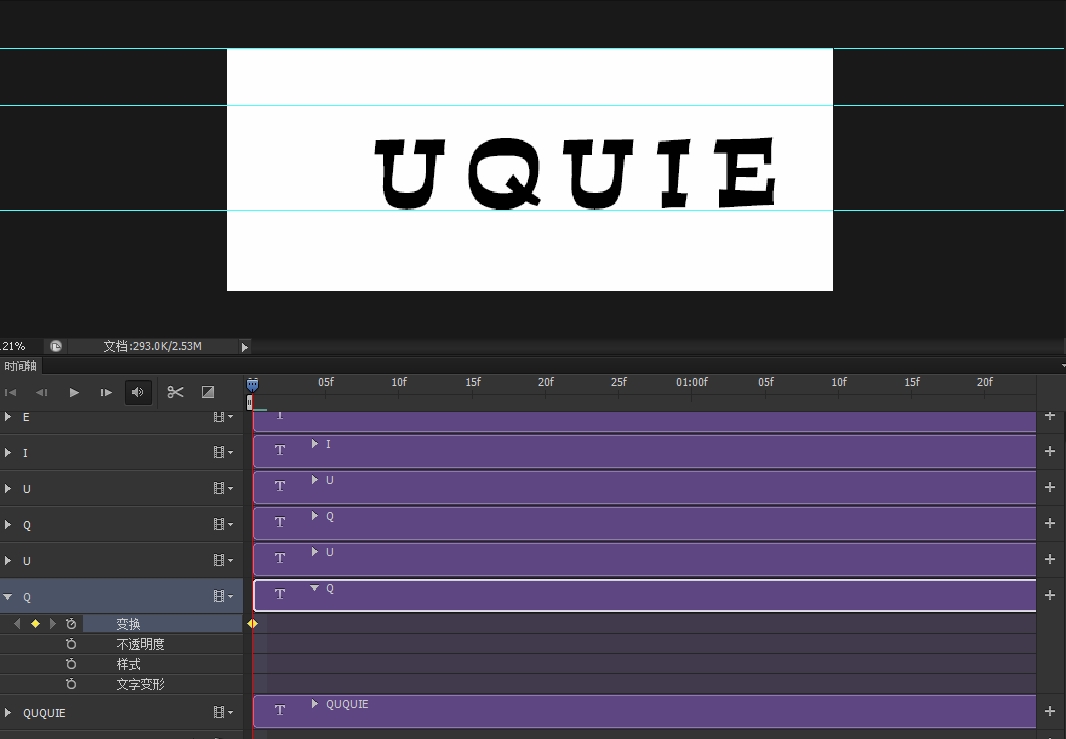Click the yellow add-keyframe diamond for 变换
1066x739 pixels.
35,624
